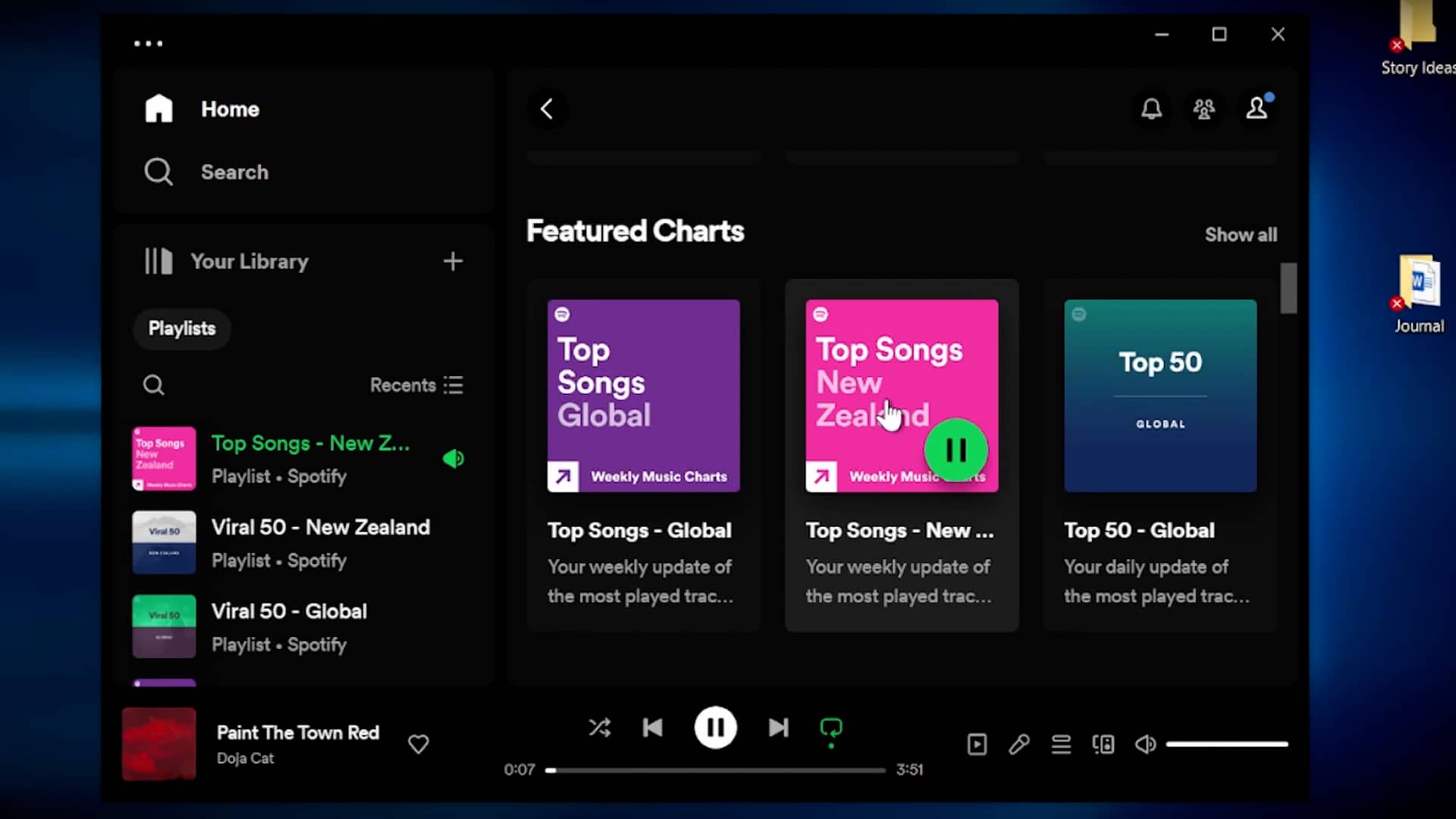Like Paint The Town Red with the heart icon
The image size is (1456, 819).
418,744
